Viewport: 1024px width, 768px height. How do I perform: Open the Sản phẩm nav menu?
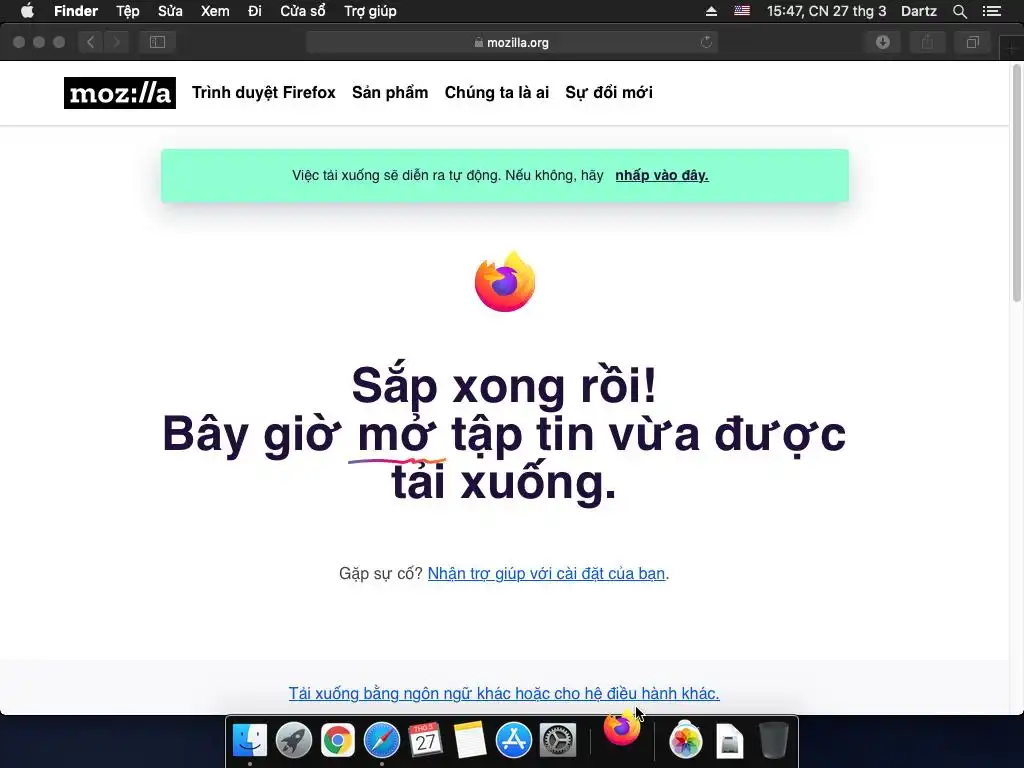click(390, 93)
